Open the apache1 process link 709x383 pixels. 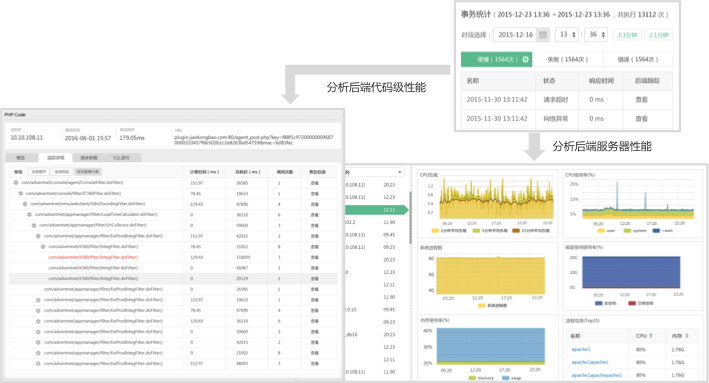click(x=581, y=350)
